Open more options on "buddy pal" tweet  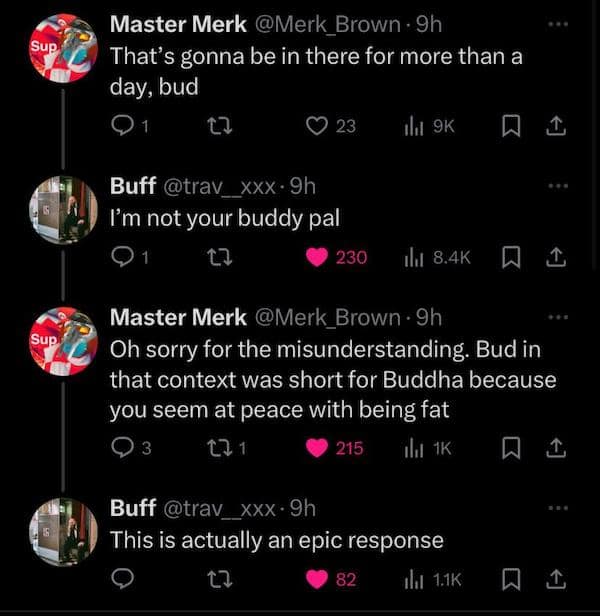(559, 185)
